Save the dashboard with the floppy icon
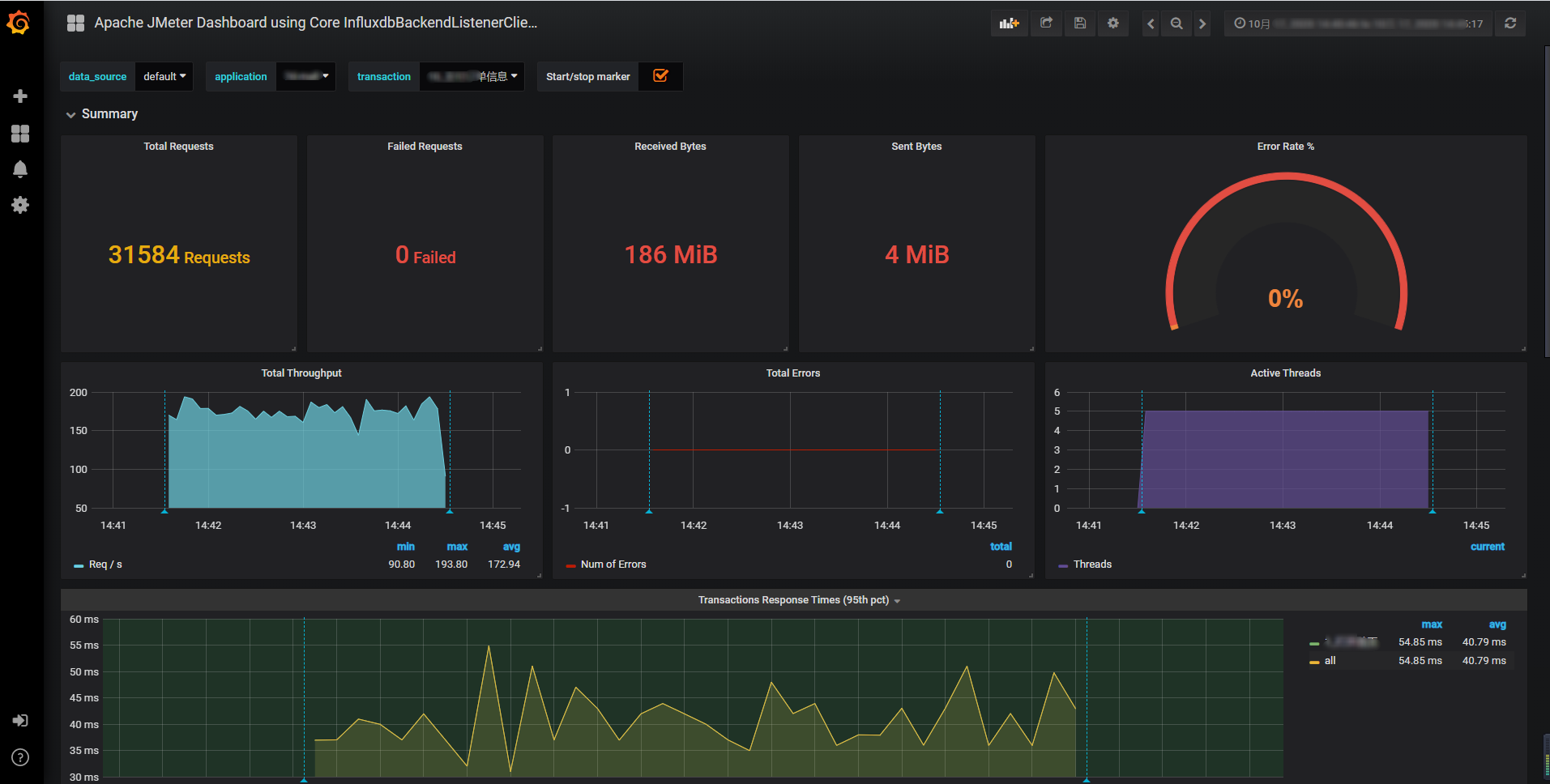 coord(1080,23)
